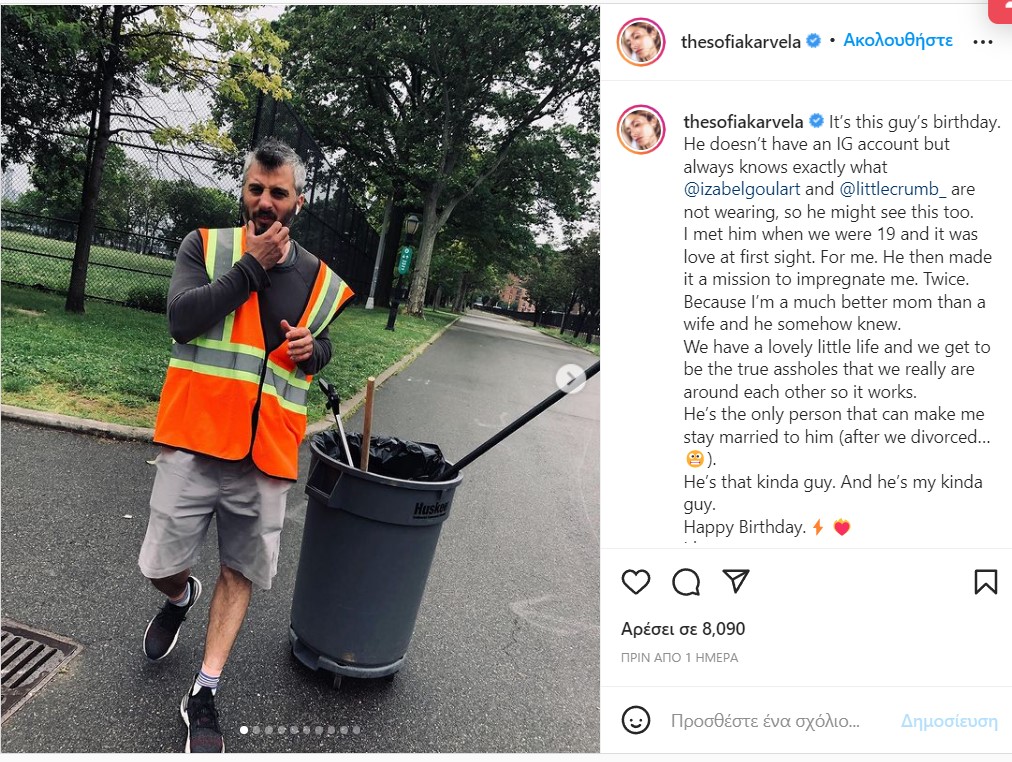Open thesofiakarvela profile picture in header
This screenshot has width=1012, height=762.
tap(641, 42)
